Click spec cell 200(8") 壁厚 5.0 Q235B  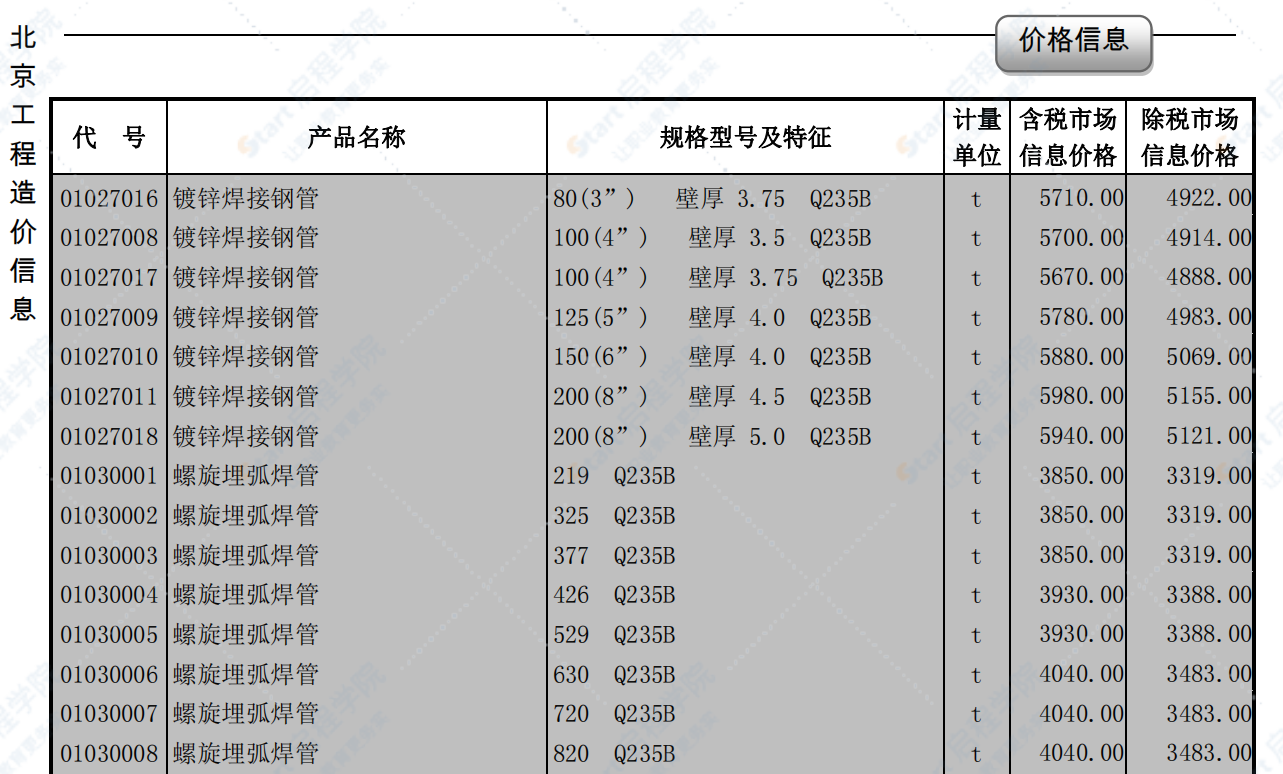coord(712,437)
